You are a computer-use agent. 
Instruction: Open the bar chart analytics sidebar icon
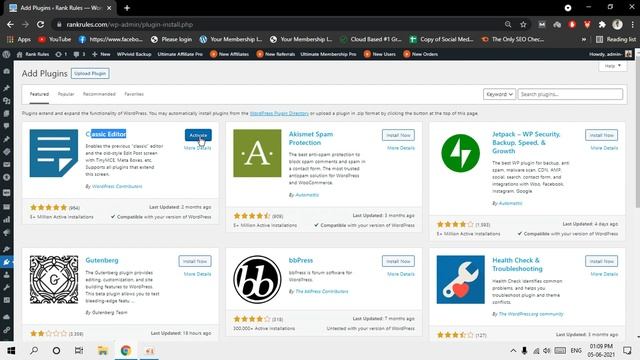7,220
